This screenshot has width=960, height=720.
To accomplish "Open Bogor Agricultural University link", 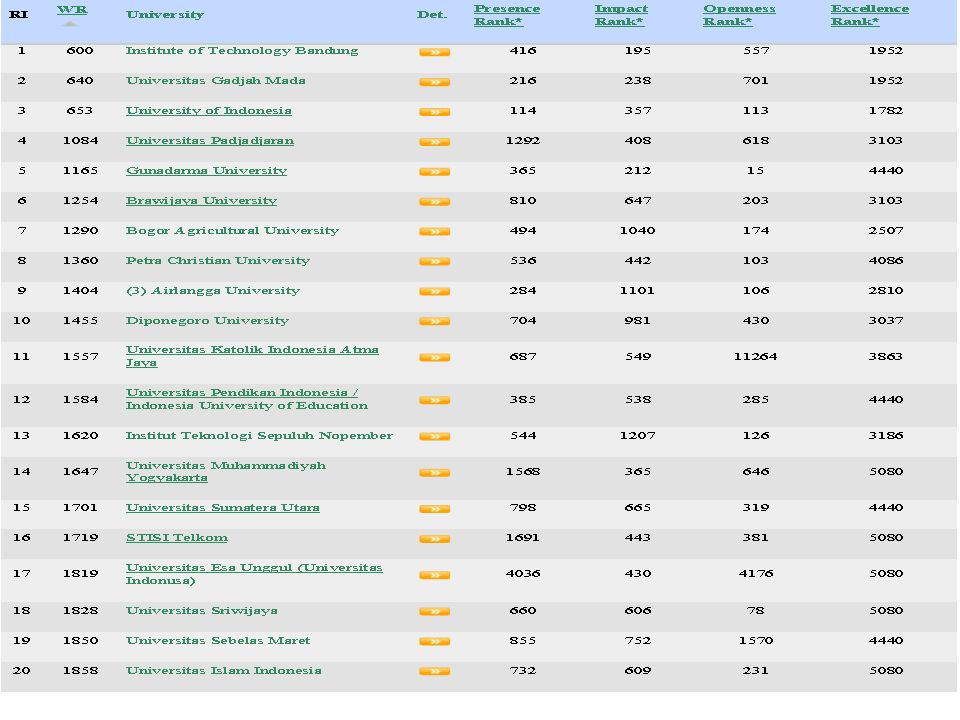I will (232, 231).
